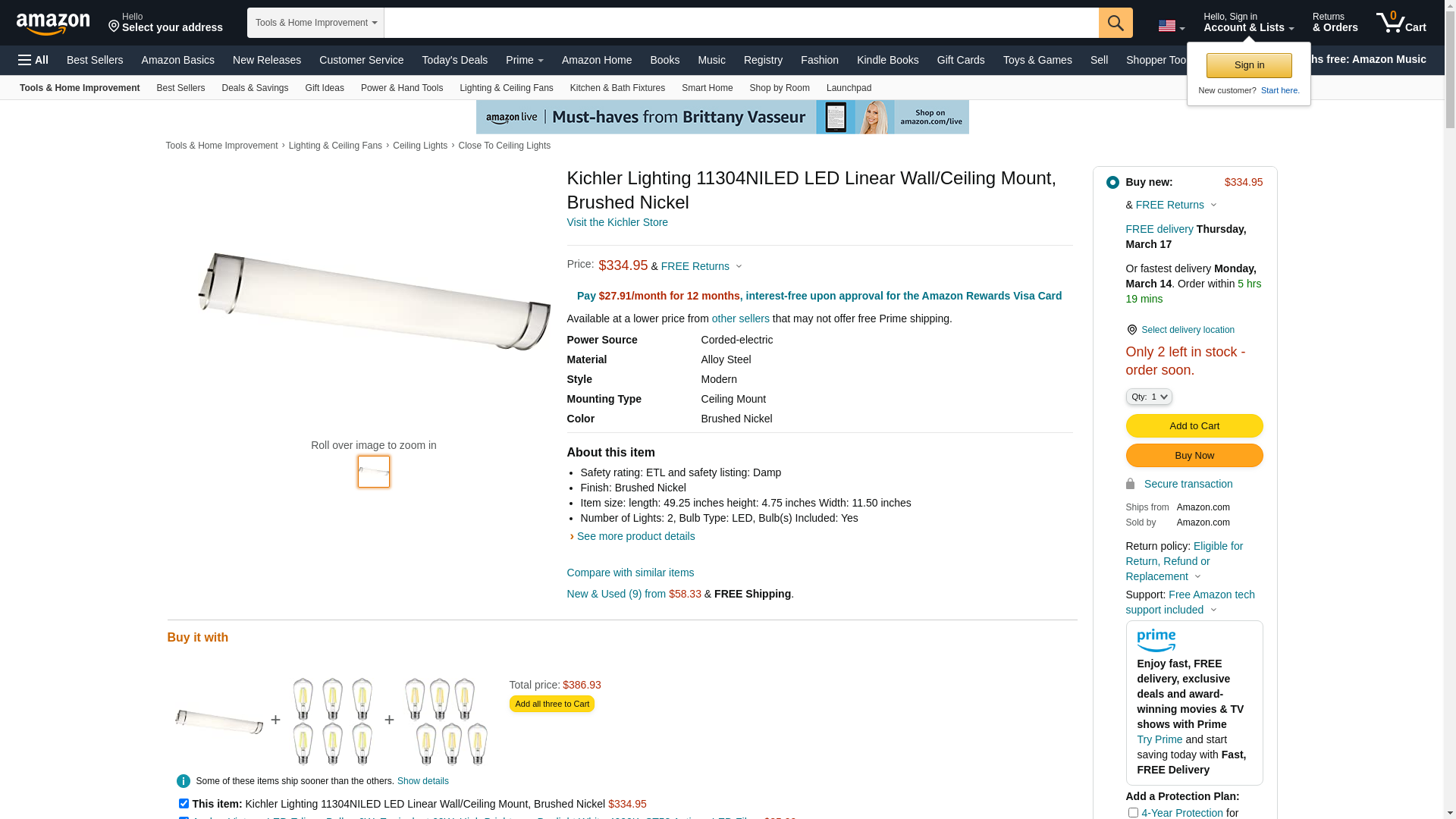Select the product image thumbnail
Screen dimensions: 1456x819
(x=374, y=472)
